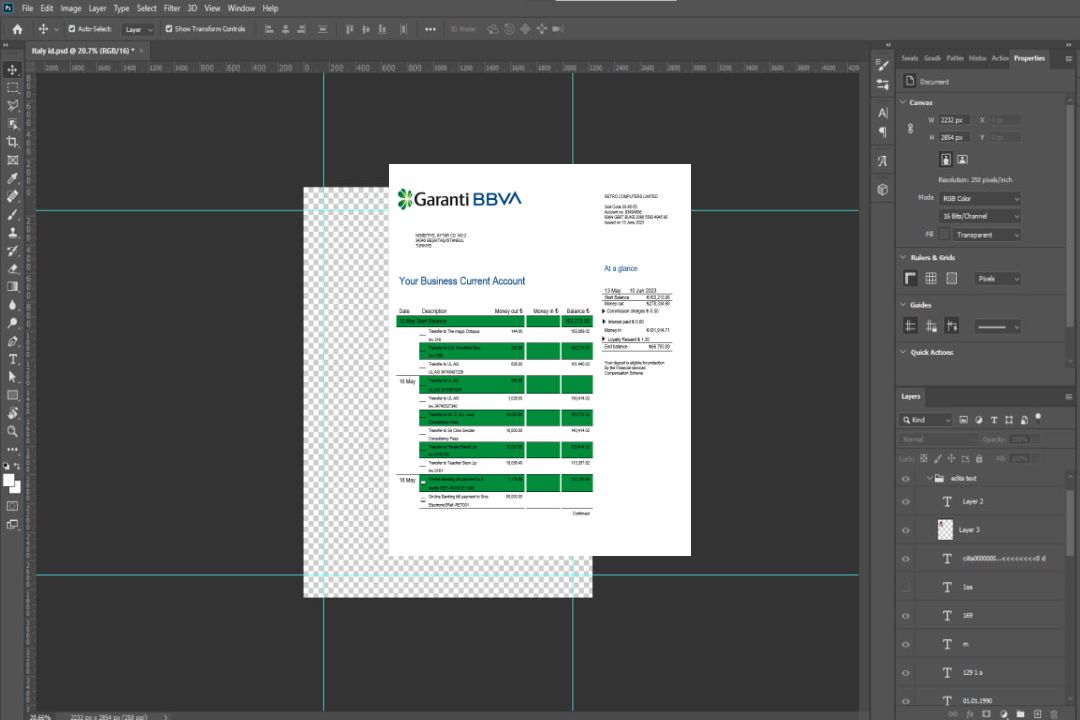1080x720 pixels.
Task: Select the Brush tool
Action: click(12, 214)
